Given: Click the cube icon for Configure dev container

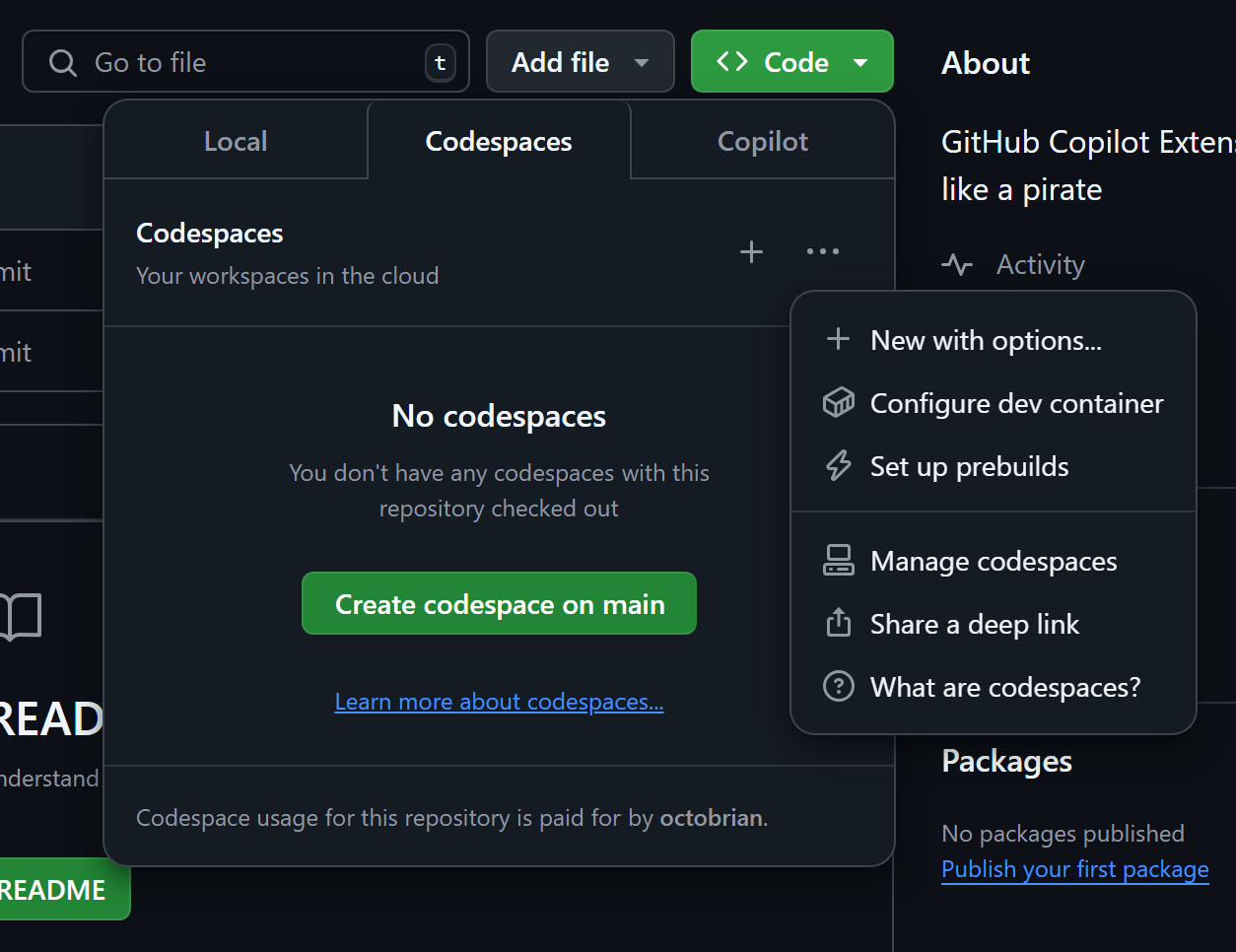Looking at the screenshot, I should click(x=838, y=403).
